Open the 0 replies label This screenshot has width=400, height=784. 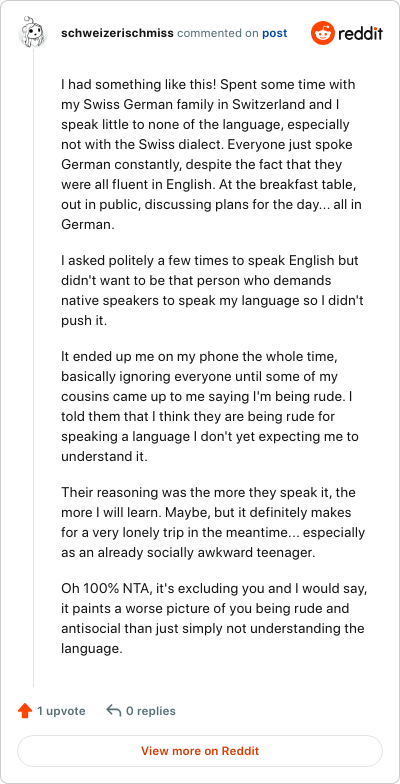pyautogui.click(x=150, y=710)
